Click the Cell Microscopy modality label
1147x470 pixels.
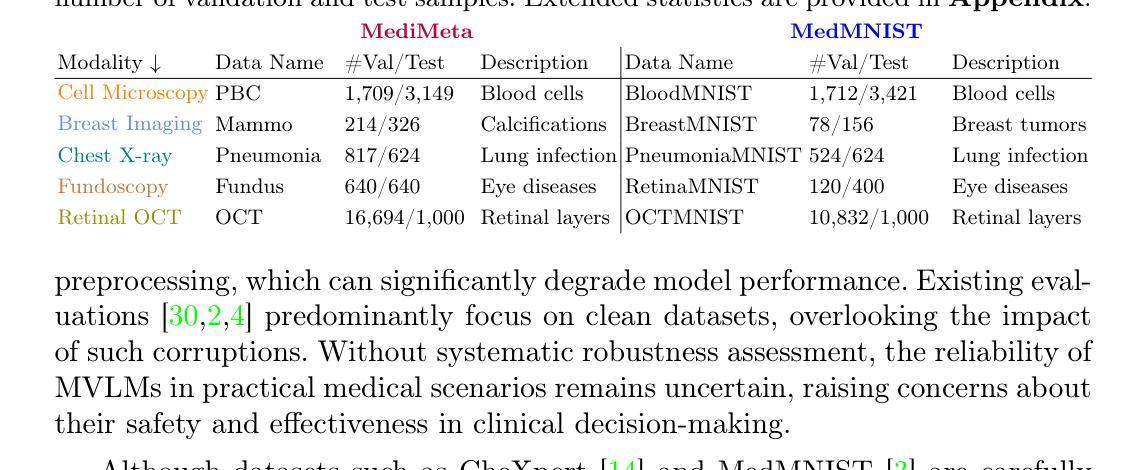[132, 94]
